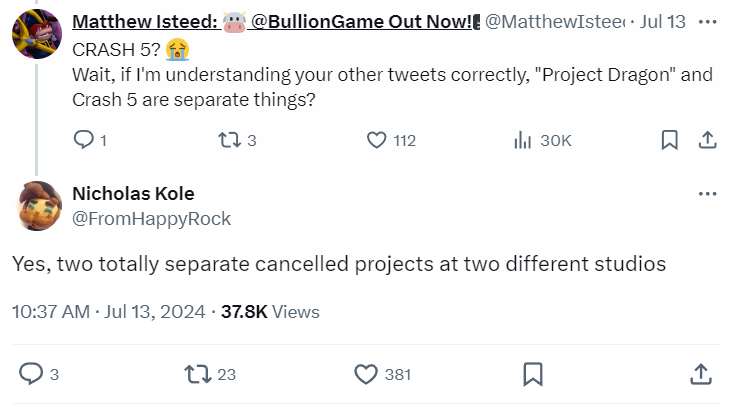Viewport: 729px width, 407px height.
Task: Share Matthew Isteed's tweet
Action: pos(707,140)
